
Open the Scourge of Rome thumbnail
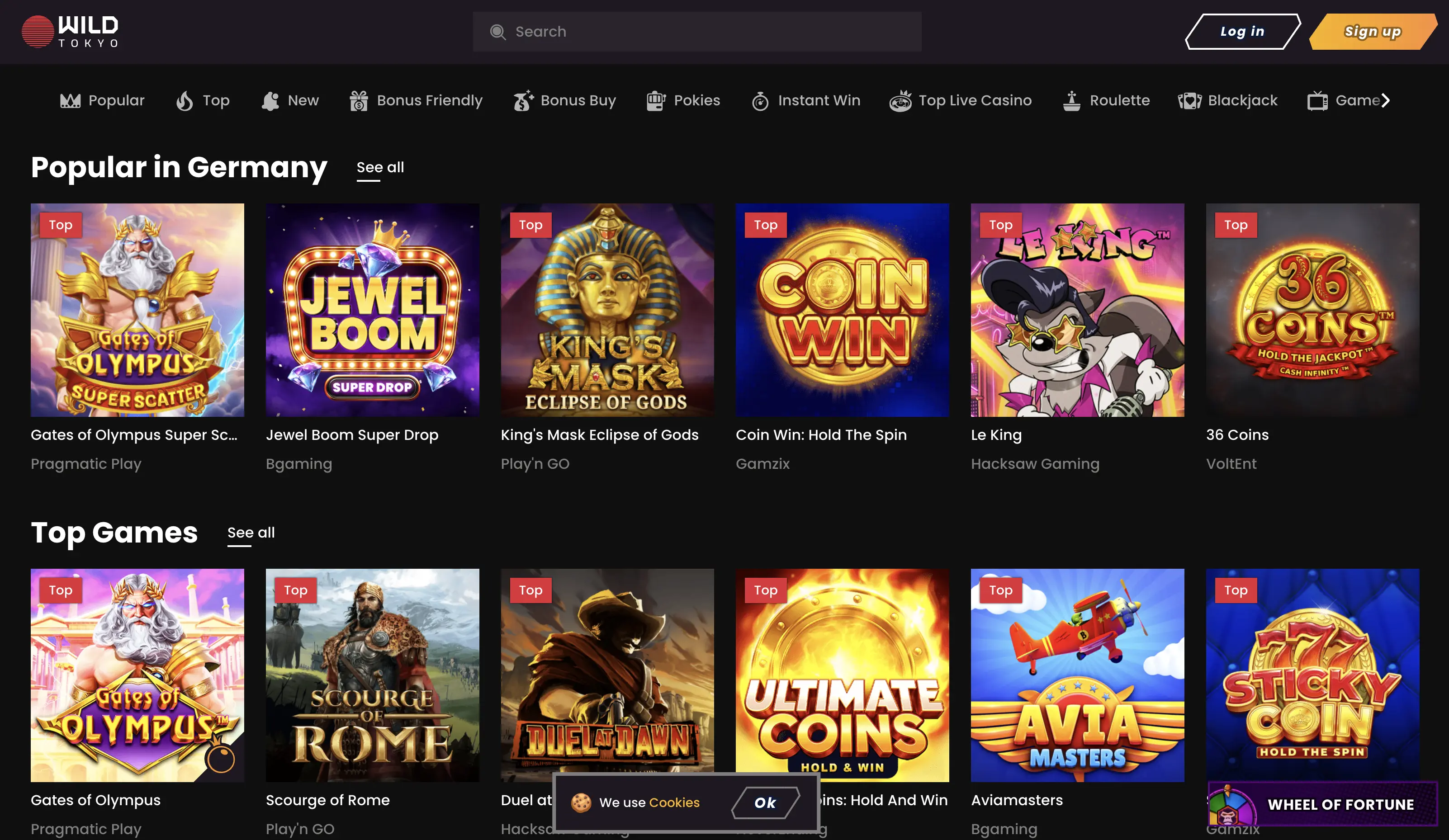[372, 675]
